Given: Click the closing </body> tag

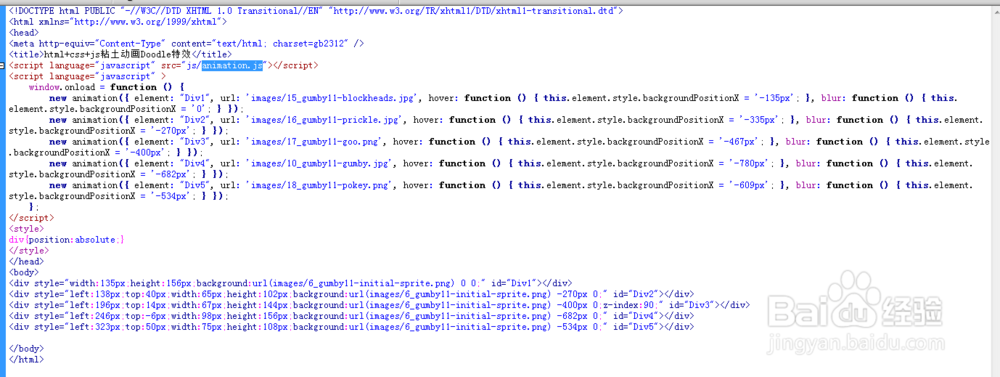Looking at the screenshot, I should pyautogui.click(x=26, y=348).
